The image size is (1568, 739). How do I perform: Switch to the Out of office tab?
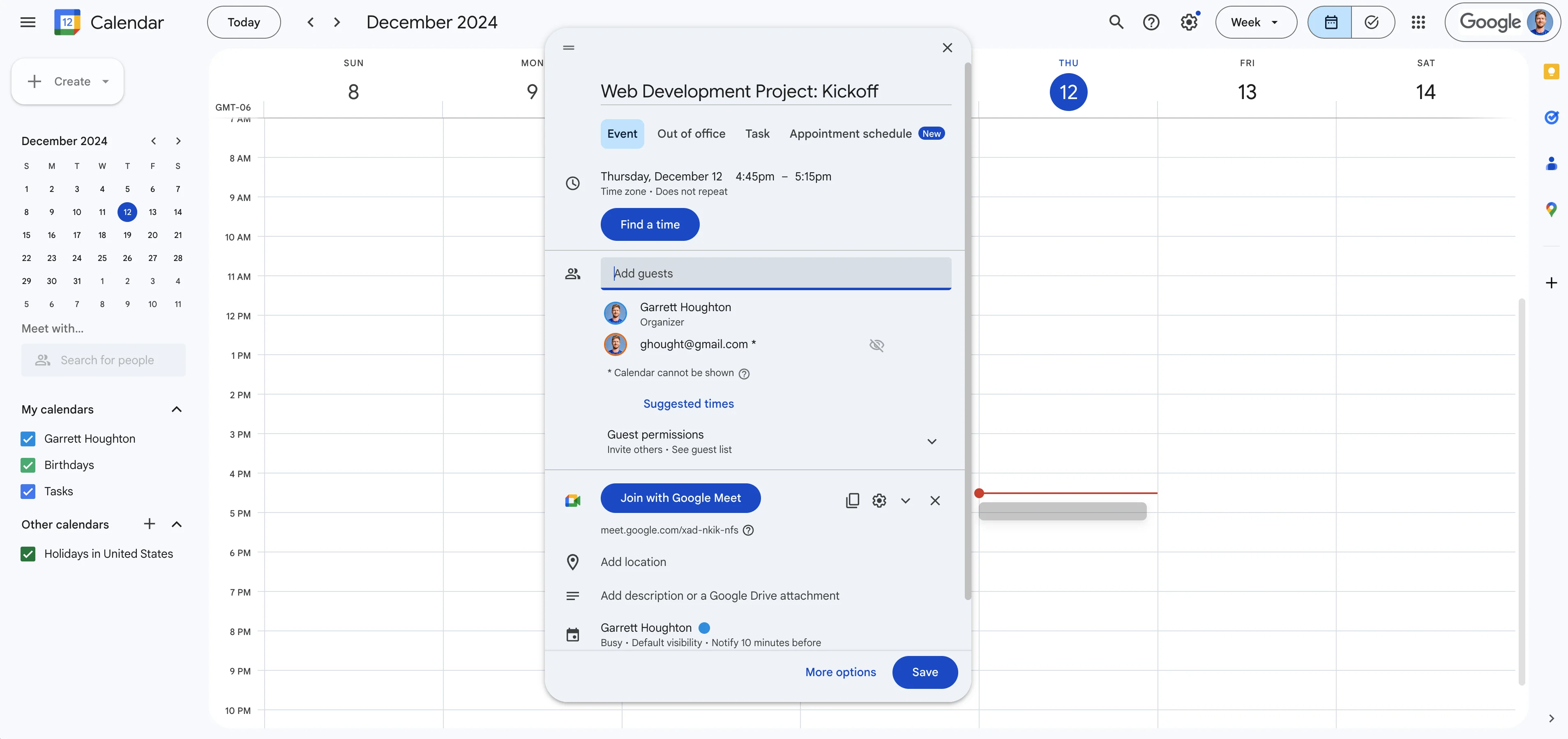[x=691, y=134]
